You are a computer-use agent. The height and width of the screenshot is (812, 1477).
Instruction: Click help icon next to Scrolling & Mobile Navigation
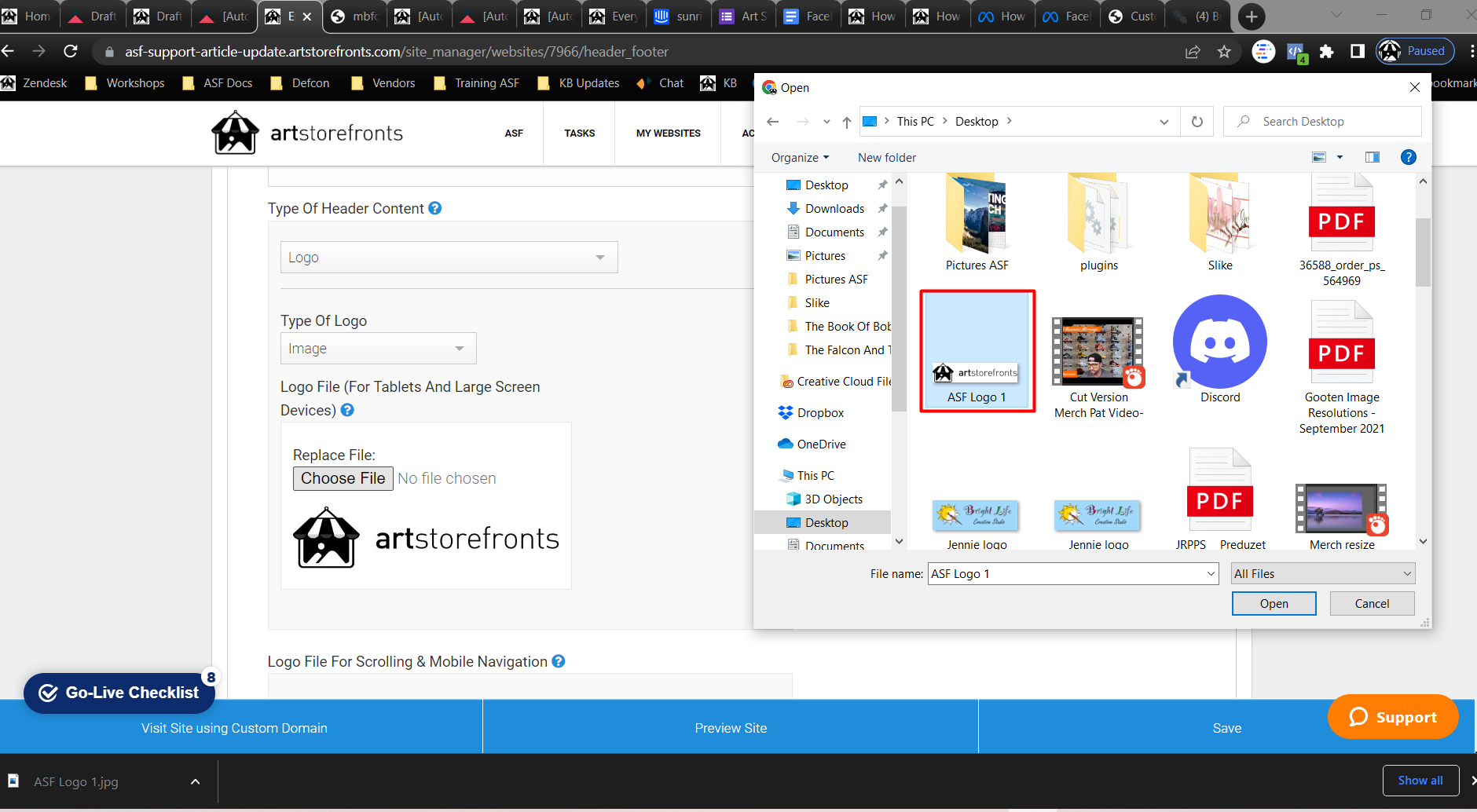pyautogui.click(x=559, y=661)
